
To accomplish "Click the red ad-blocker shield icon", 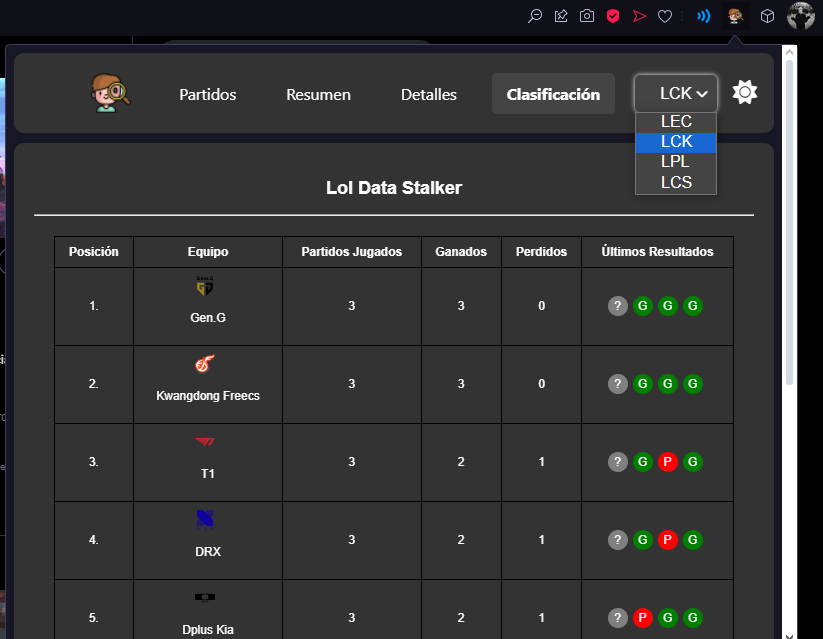I will [613, 16].
